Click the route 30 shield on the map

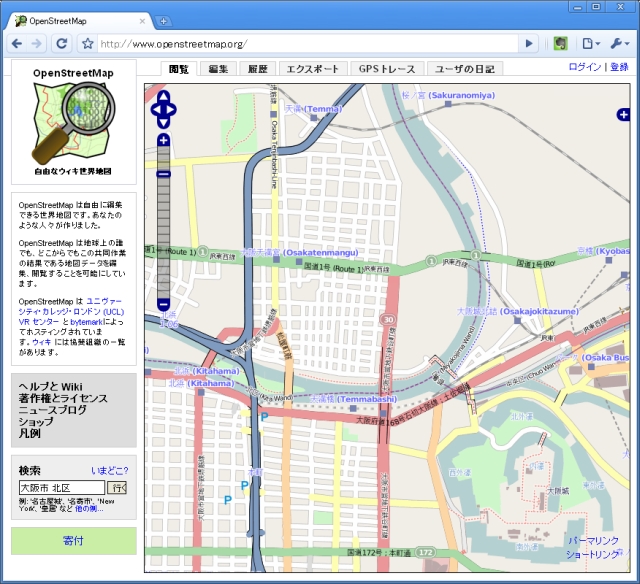[388, 320]
